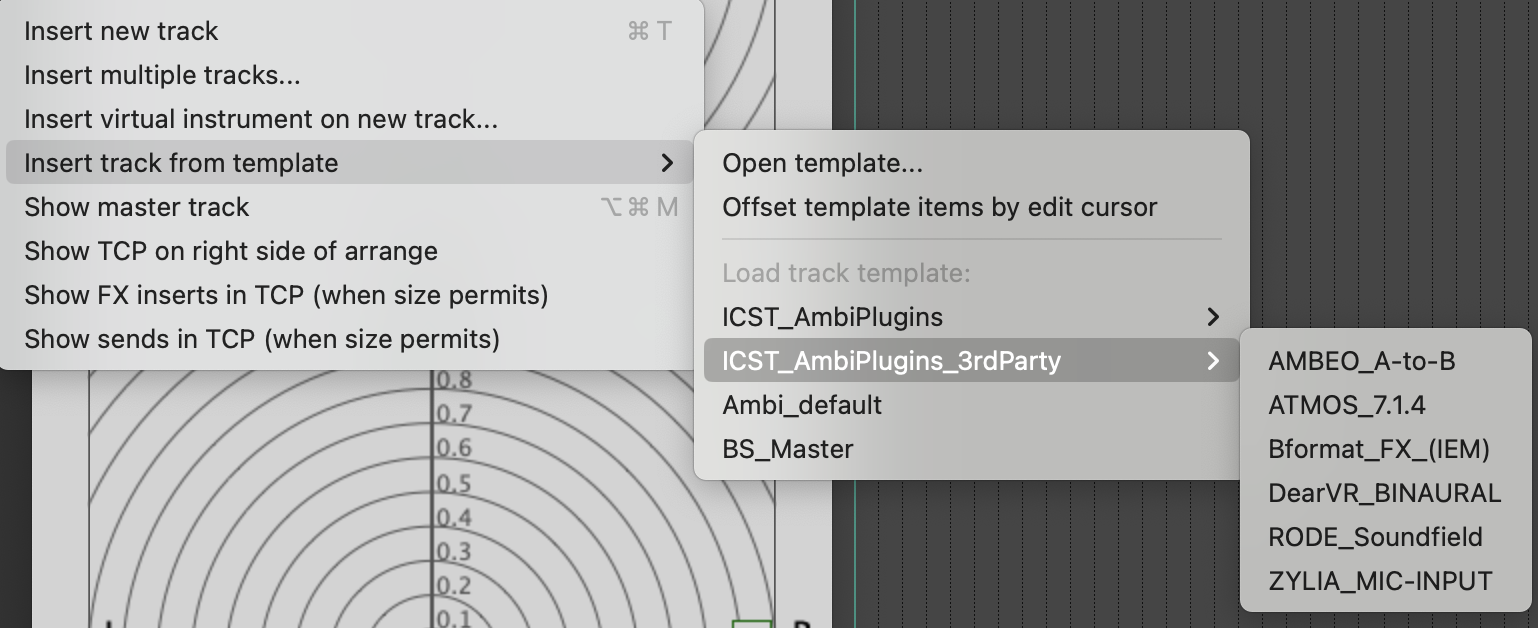
Task: Load DearVR_BINAURAL track template
Action: pos(1384,493)
